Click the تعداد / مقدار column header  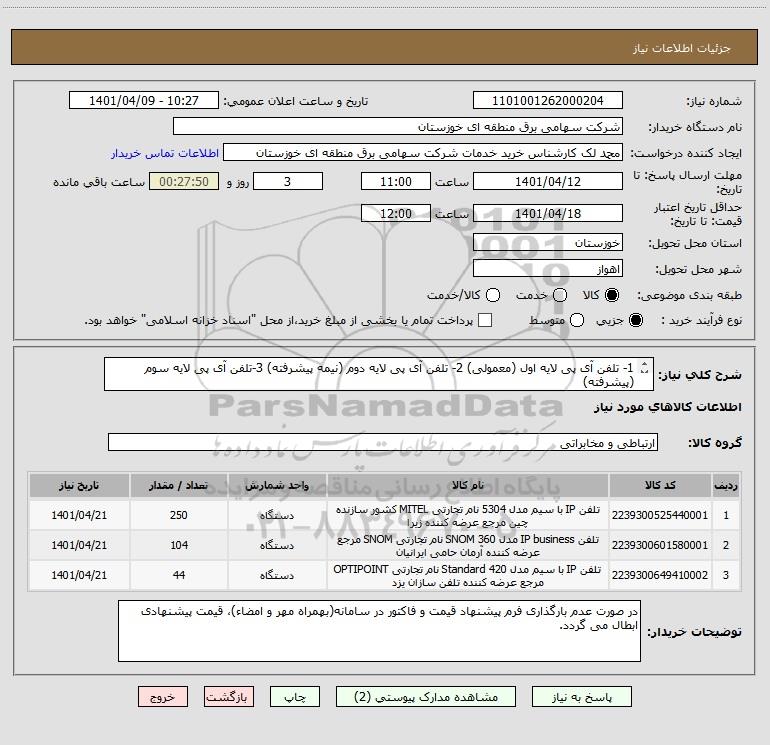(x=179, y=485)
